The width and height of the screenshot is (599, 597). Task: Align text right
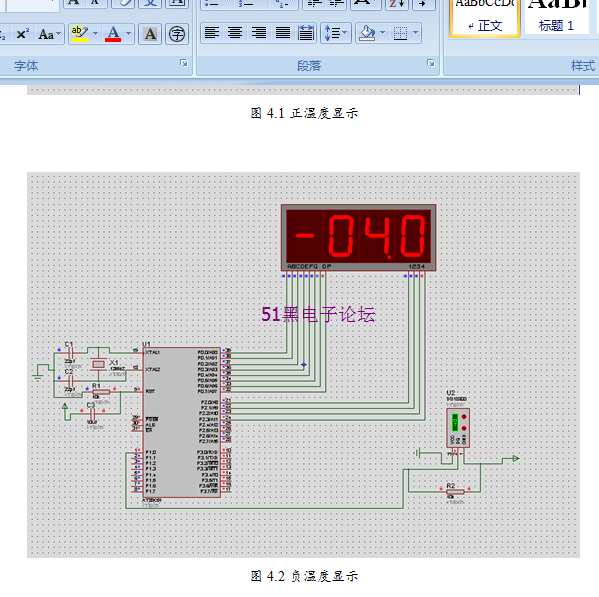[259, 33]
